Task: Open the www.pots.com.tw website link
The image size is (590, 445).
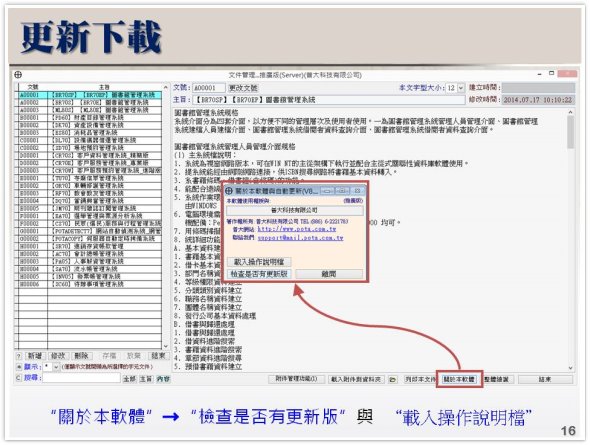Action: point(297,229)
